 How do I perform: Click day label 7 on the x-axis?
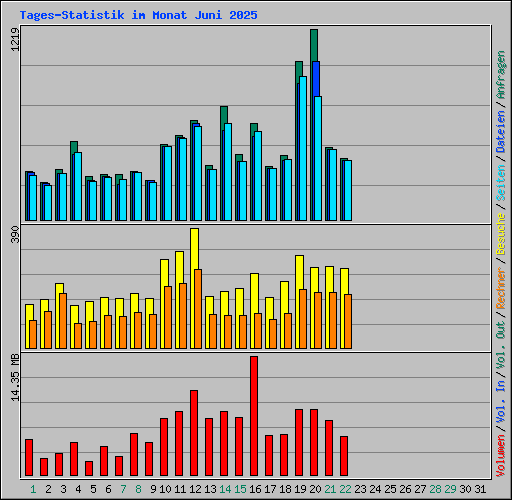pyautogui.click(x=123, y=489)
